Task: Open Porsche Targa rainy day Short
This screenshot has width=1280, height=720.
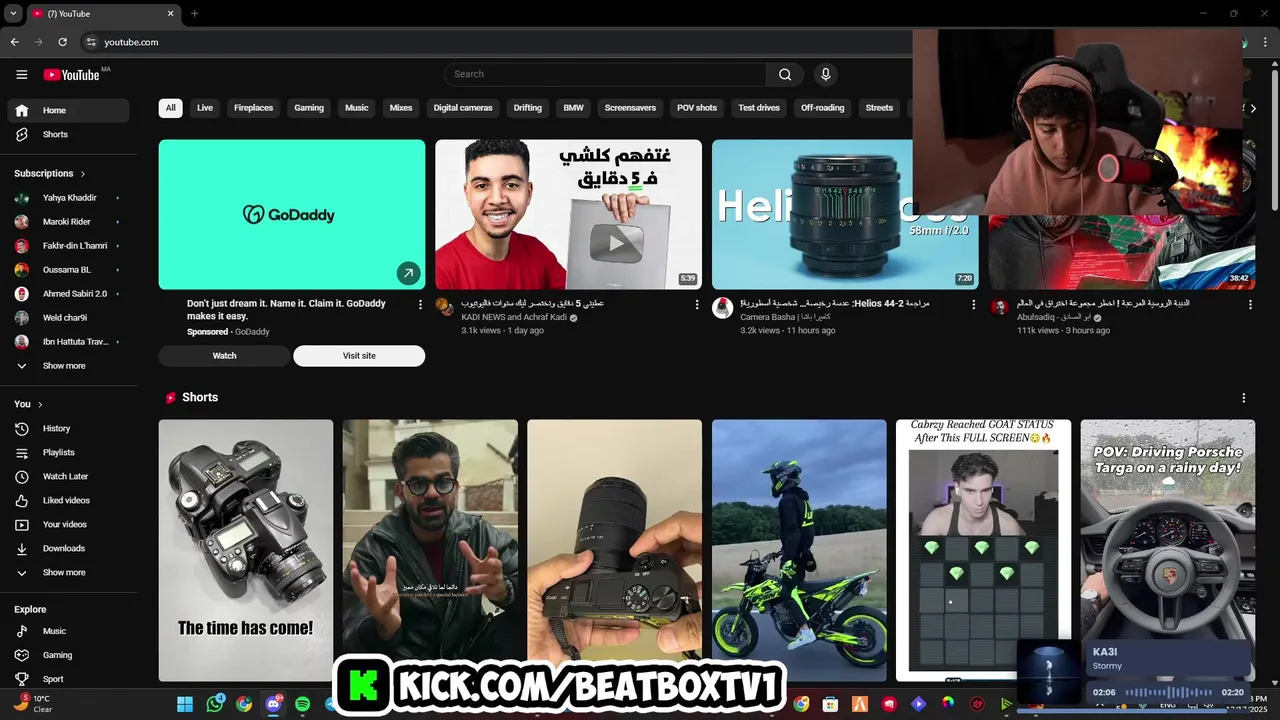Action: [x=1168, y=550]
